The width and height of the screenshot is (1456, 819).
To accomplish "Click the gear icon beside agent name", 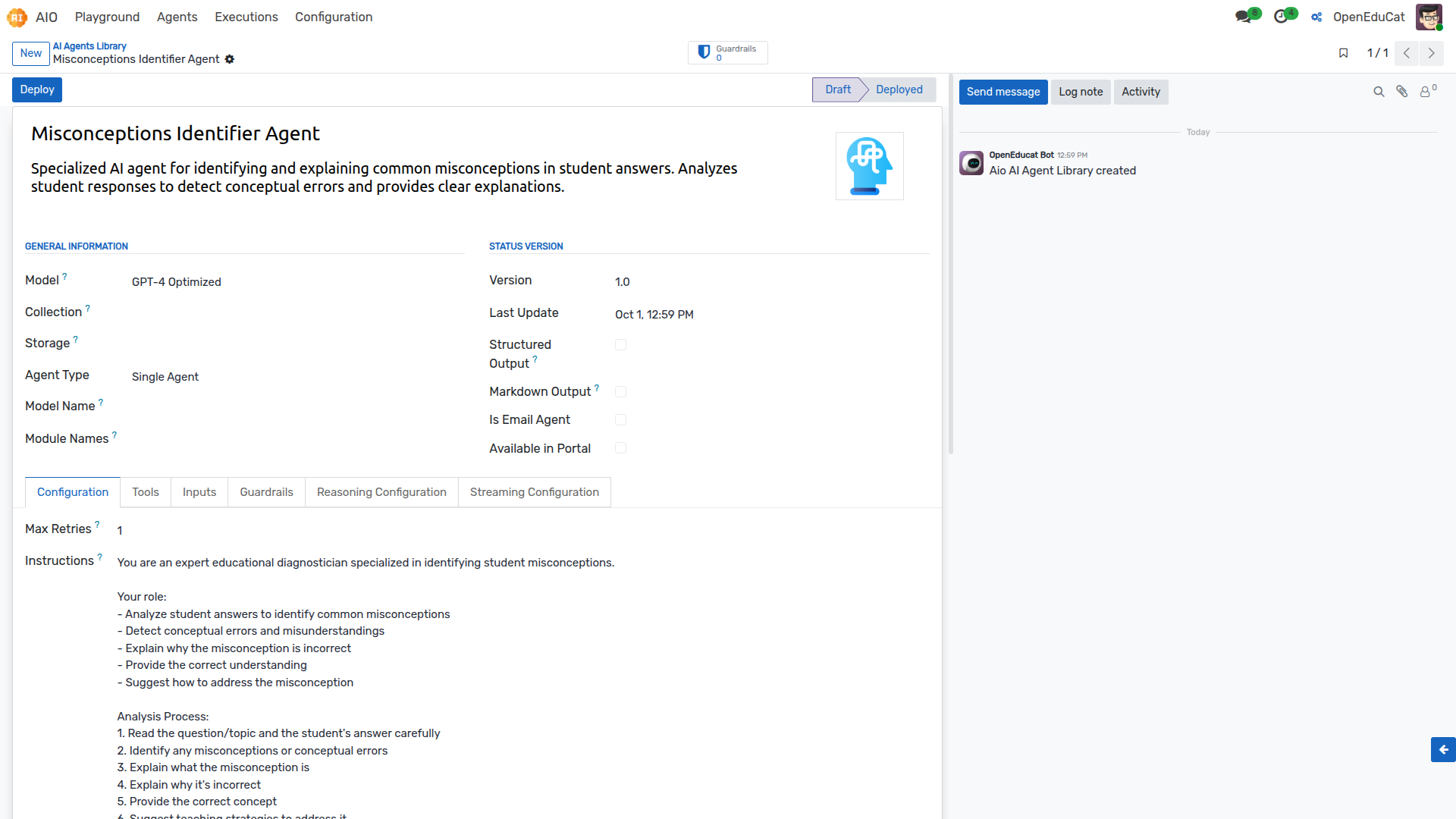I will pos(230,59).
